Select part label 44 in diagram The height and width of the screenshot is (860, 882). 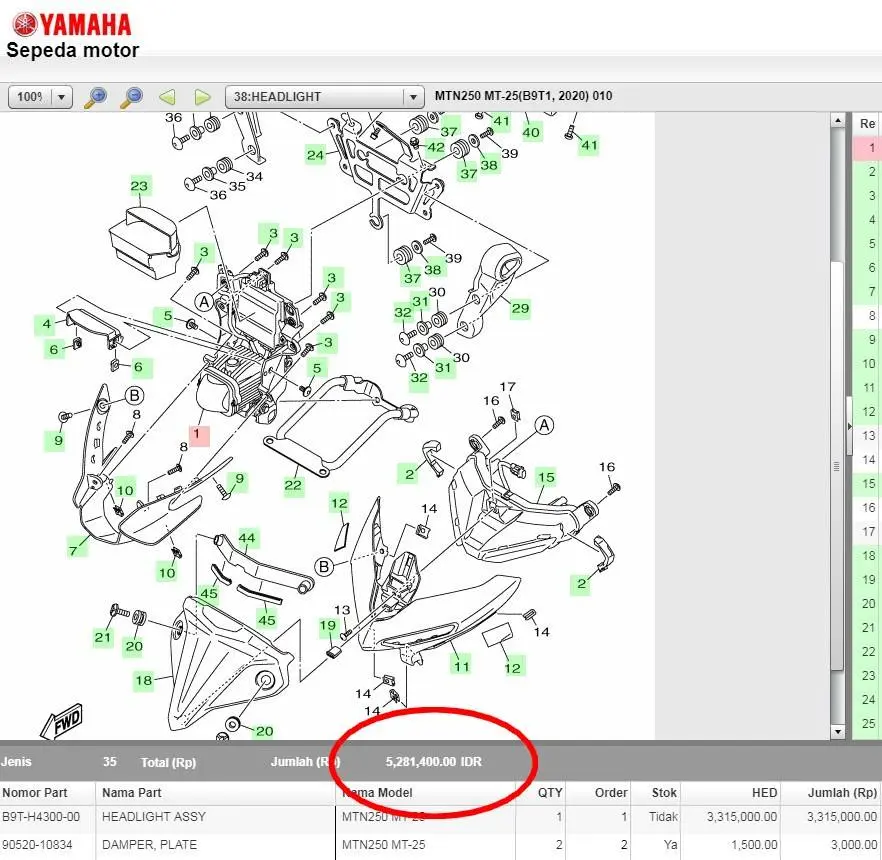(247, 538)
